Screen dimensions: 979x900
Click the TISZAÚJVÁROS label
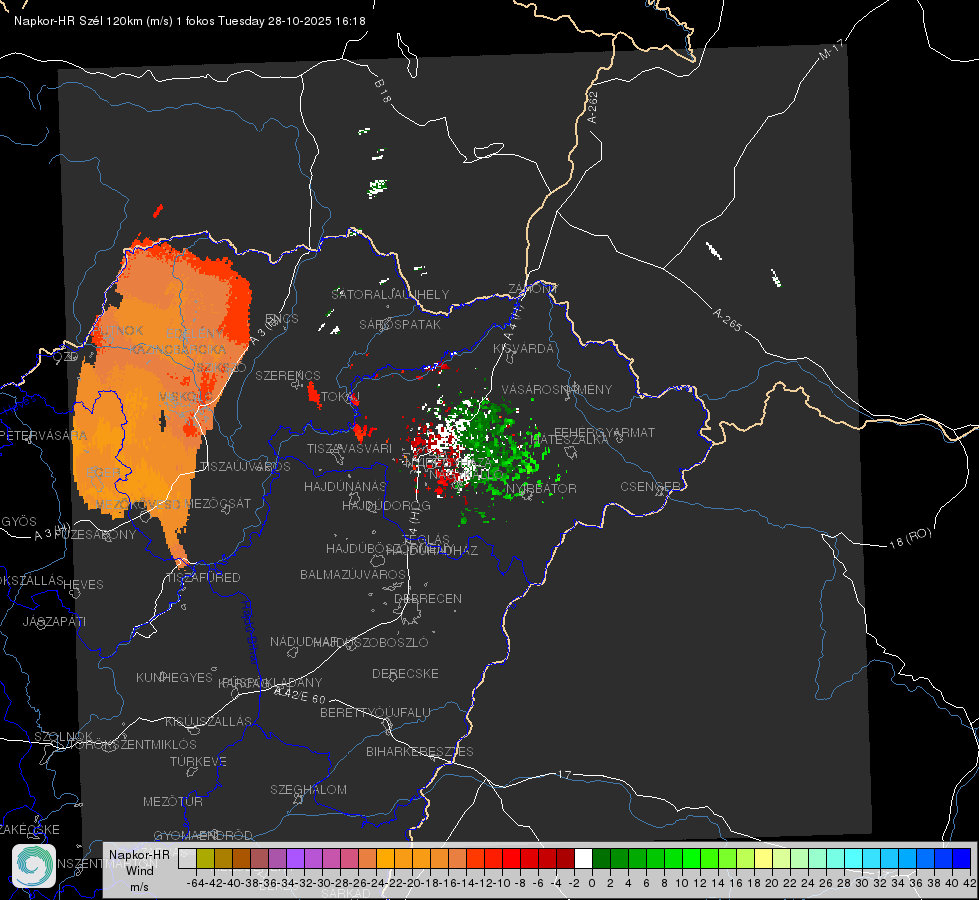[x=245, y=467]
